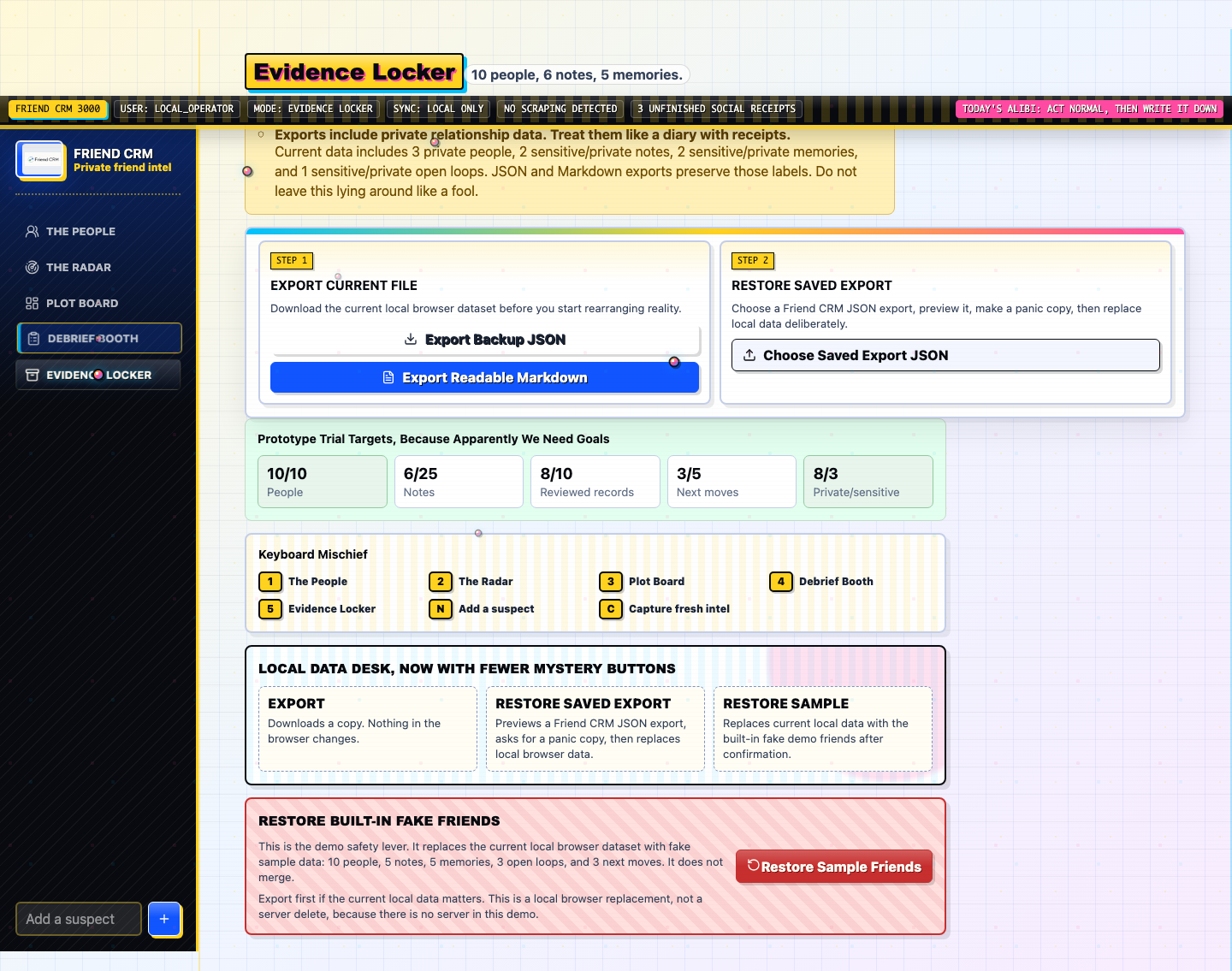The width and height of the screenshot is (1232, 971).
Task: Click The Radar target icon
Action: pos(33,267)
